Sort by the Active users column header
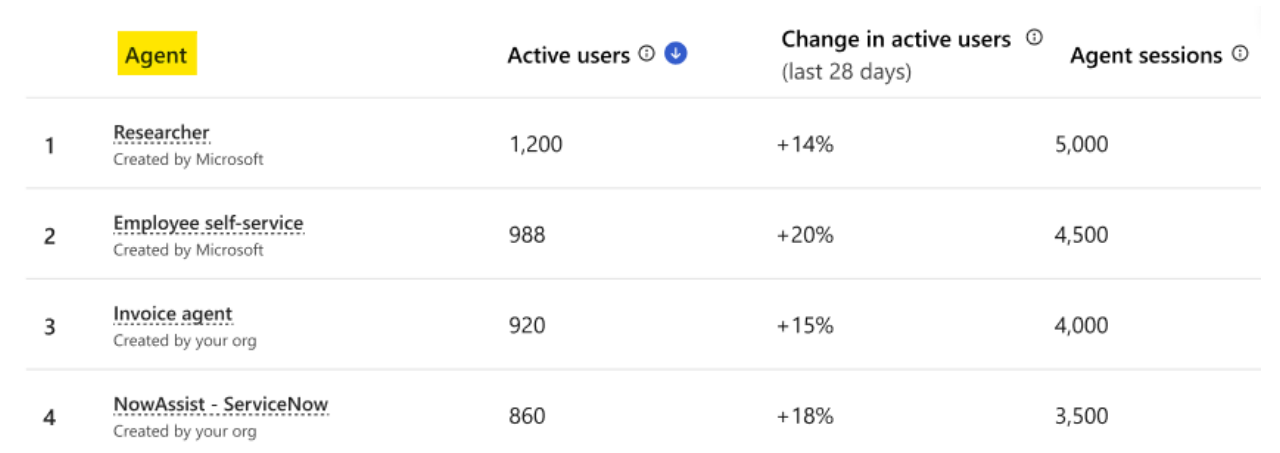Image resolution: width=1280 pixels, height=453 pixels. point(568,55)
